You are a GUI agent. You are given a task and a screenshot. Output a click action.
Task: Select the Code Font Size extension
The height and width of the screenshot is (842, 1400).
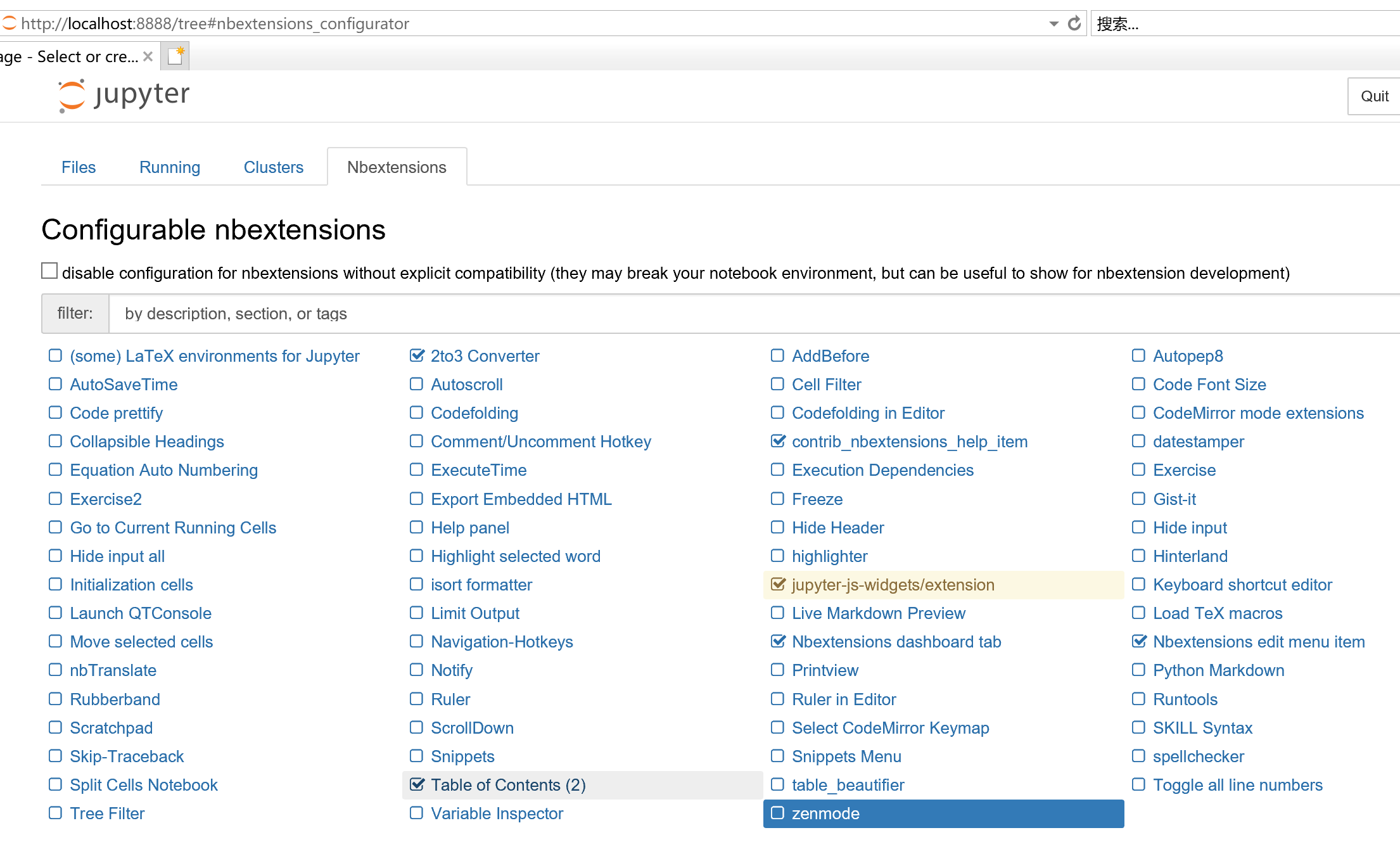coord(1209,385)
